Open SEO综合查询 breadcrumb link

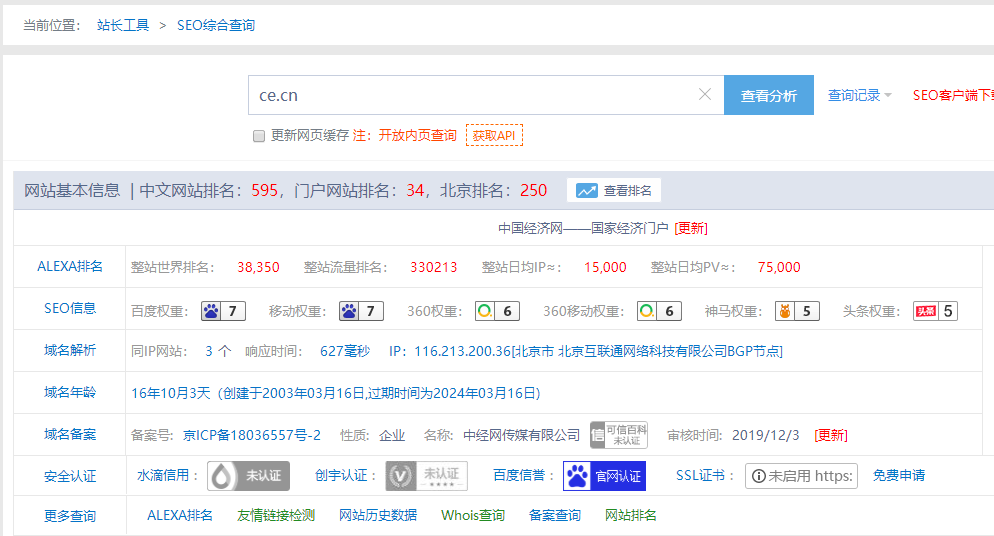click(x=216, y=25)
